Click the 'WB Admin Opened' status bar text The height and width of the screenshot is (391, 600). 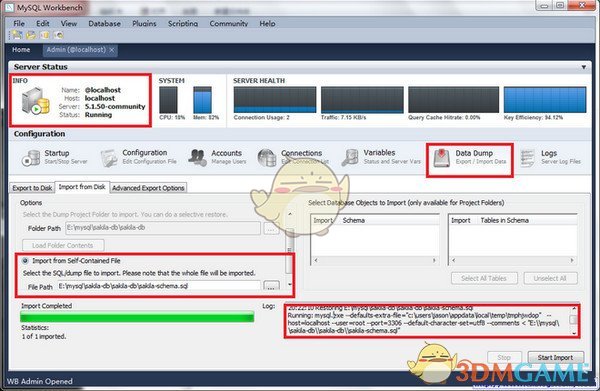(40, 381)
